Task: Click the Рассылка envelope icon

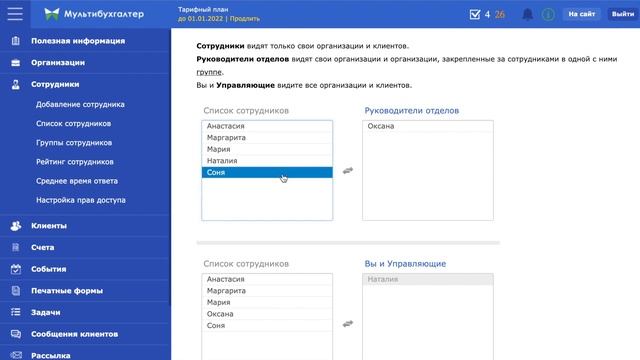Action: tap(16, 355)
